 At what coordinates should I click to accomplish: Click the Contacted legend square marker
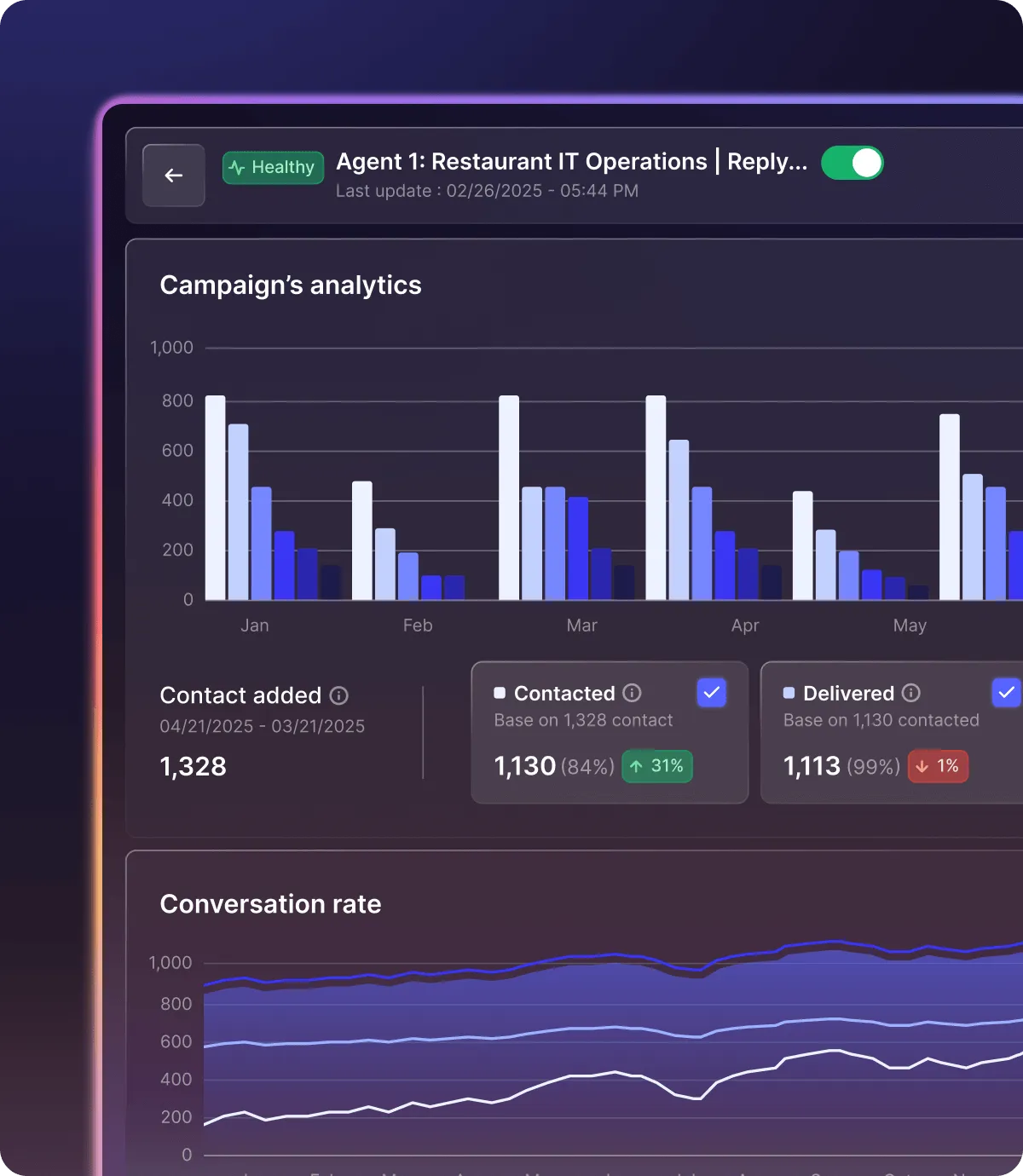pos(500,693)
